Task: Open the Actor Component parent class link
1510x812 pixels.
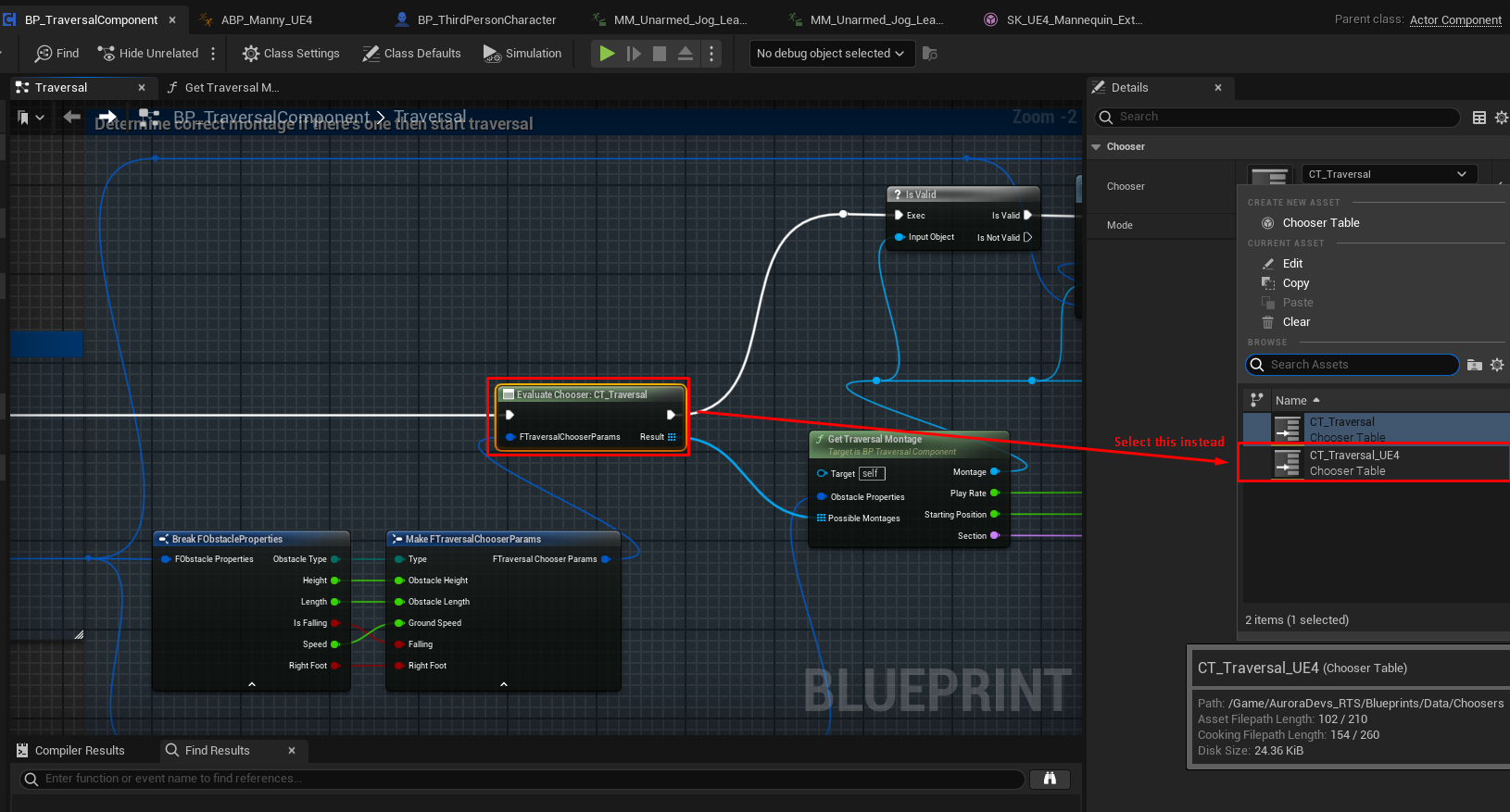Action: [1455, 19]
